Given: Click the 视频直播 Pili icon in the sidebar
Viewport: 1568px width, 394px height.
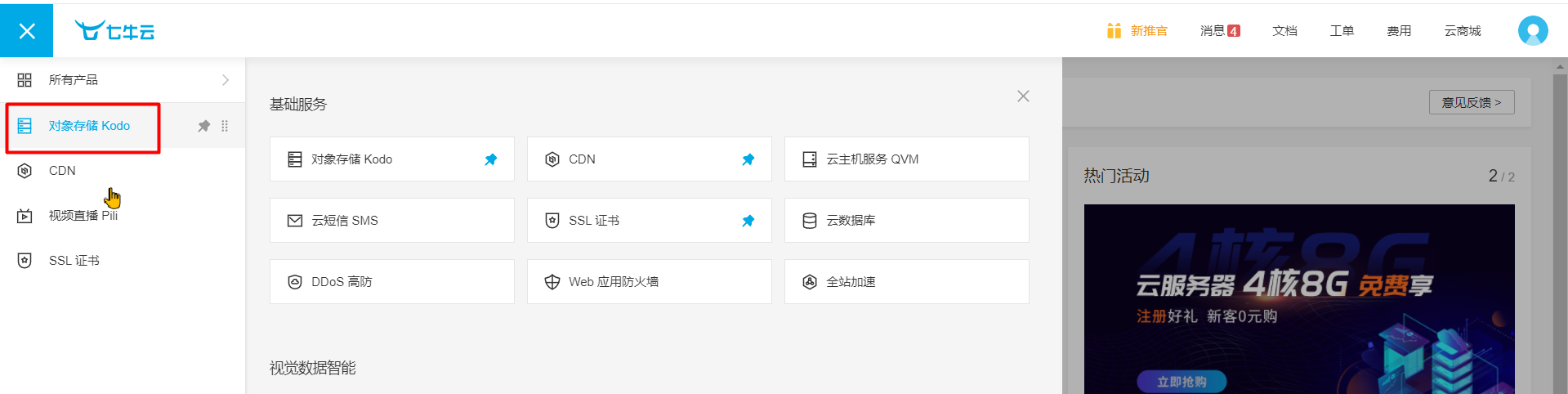Looking at the screenshot, I should coord(25,216).
